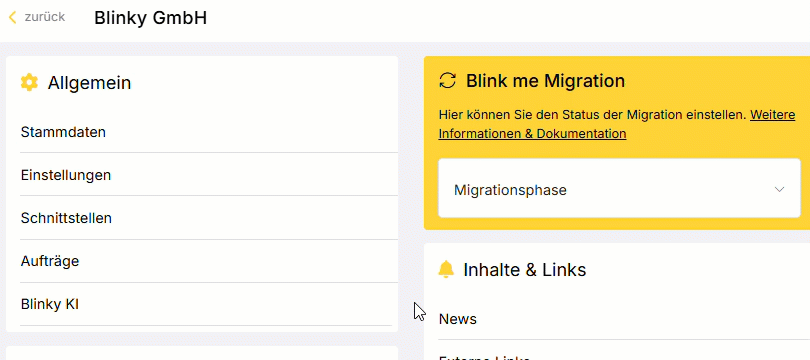This screenshot has height=360, width=810.
Task: Click the Allgemein section heading
Action: (x=89, y=83)
